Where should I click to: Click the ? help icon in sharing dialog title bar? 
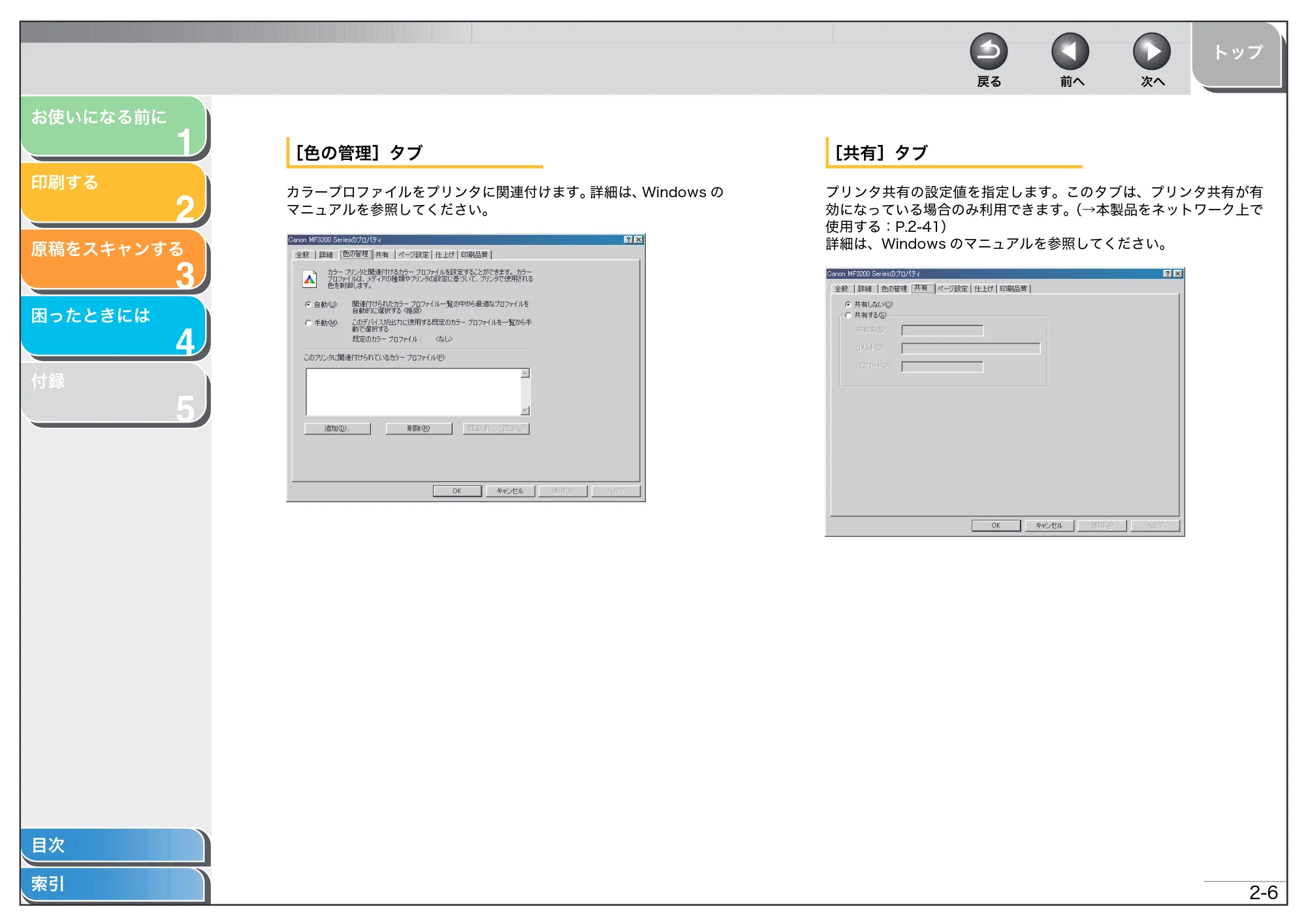coord(1168,274)
